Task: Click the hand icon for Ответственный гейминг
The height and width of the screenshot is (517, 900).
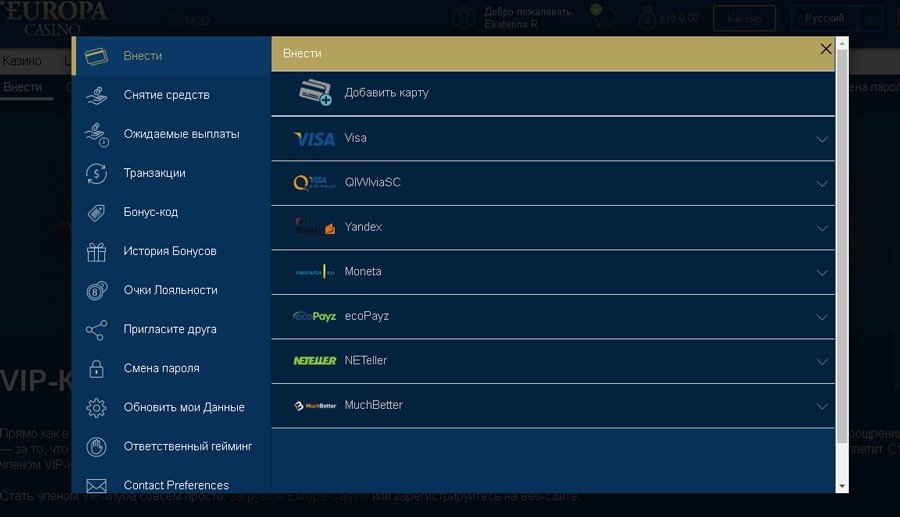Action: click(96, 446)
